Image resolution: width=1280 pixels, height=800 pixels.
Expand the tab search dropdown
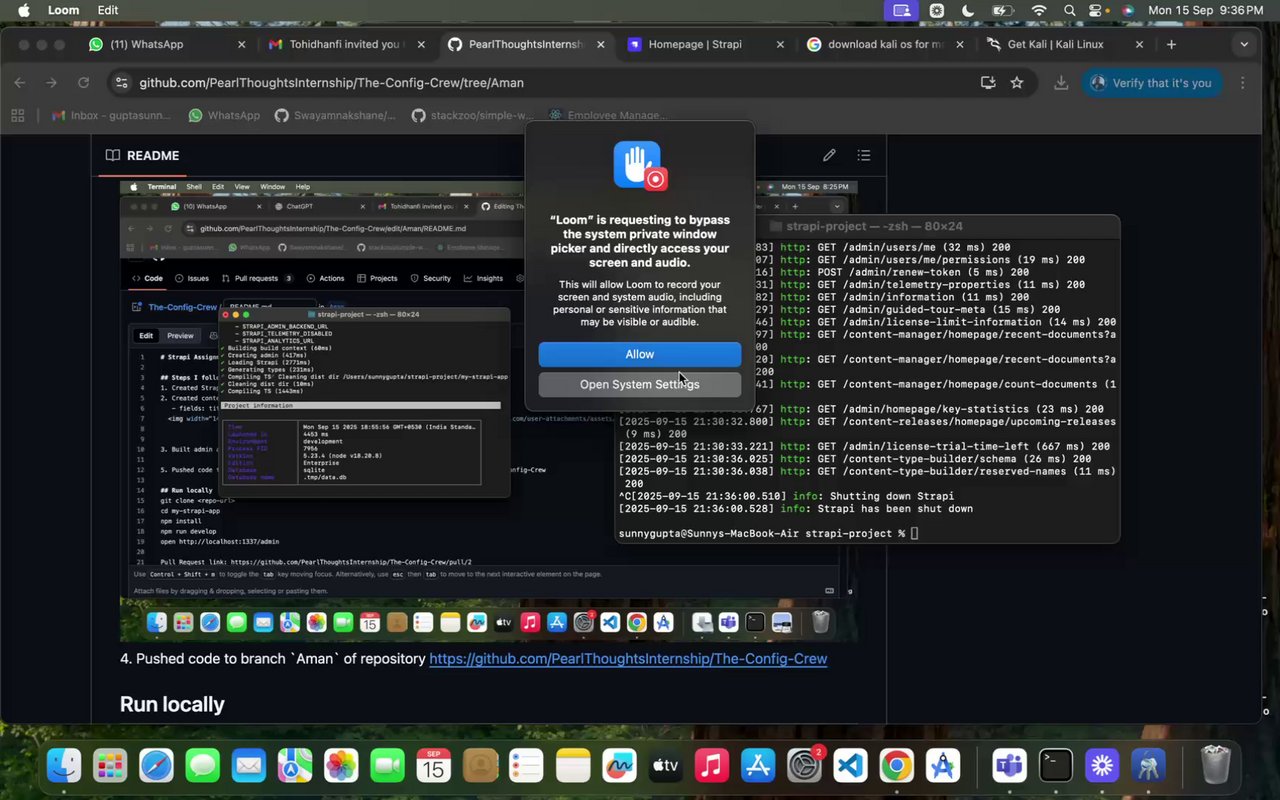[x=1244, y=44]
